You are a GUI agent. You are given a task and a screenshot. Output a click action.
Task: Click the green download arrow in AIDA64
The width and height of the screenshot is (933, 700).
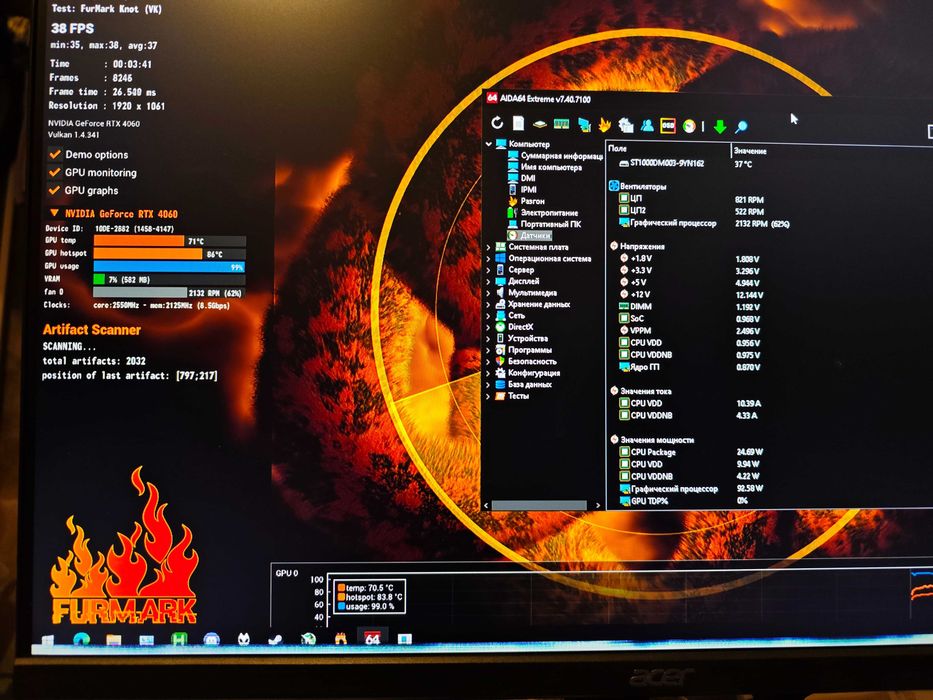(x=720, y=126)
